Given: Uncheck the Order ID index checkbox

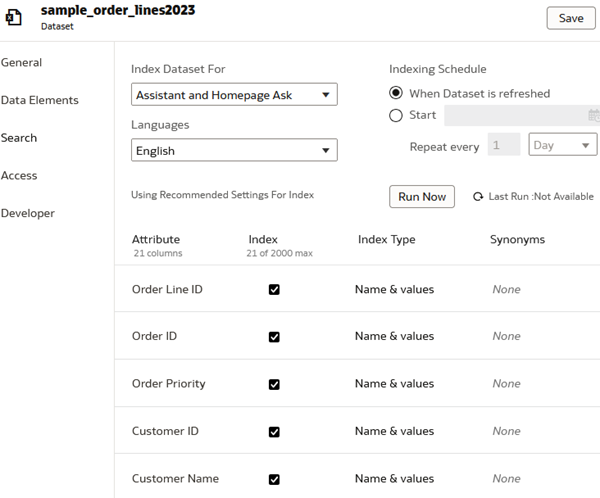Looking at the screenshot, I should click(x=274, y=337).
